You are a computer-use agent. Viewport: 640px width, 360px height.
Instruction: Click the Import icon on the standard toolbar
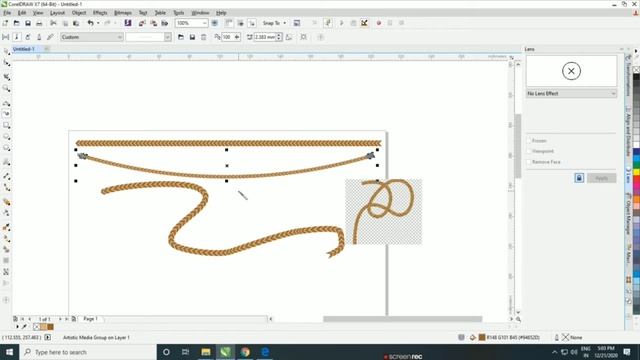click(142, 23)
